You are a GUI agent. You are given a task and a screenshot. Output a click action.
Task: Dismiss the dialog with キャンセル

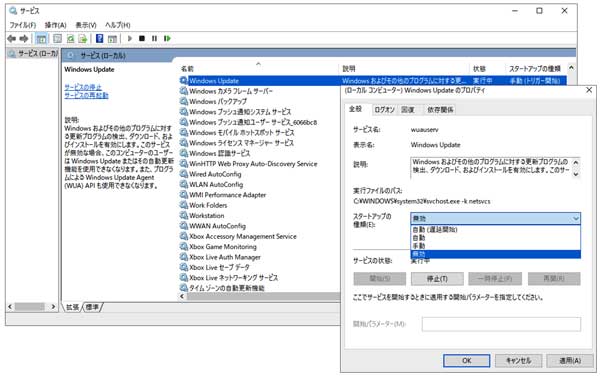(518, 361)
